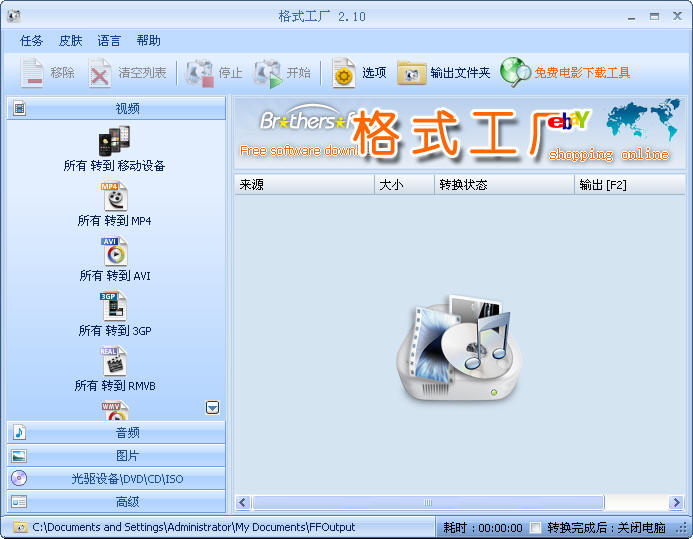Select the RMVB conversion icon
This screenshot has height=539, width=693.
(114, 361)
